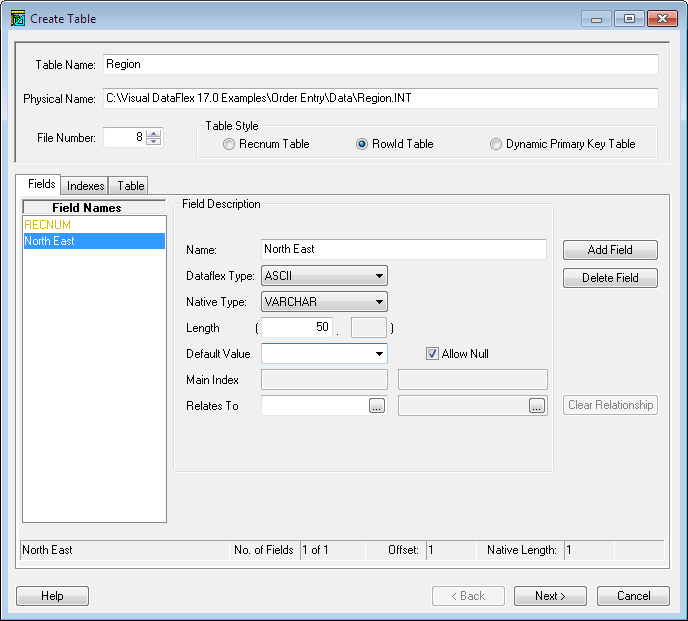Switch to the Indexes tab
This screenshot has width=688, height=621.
coord(85,186)
